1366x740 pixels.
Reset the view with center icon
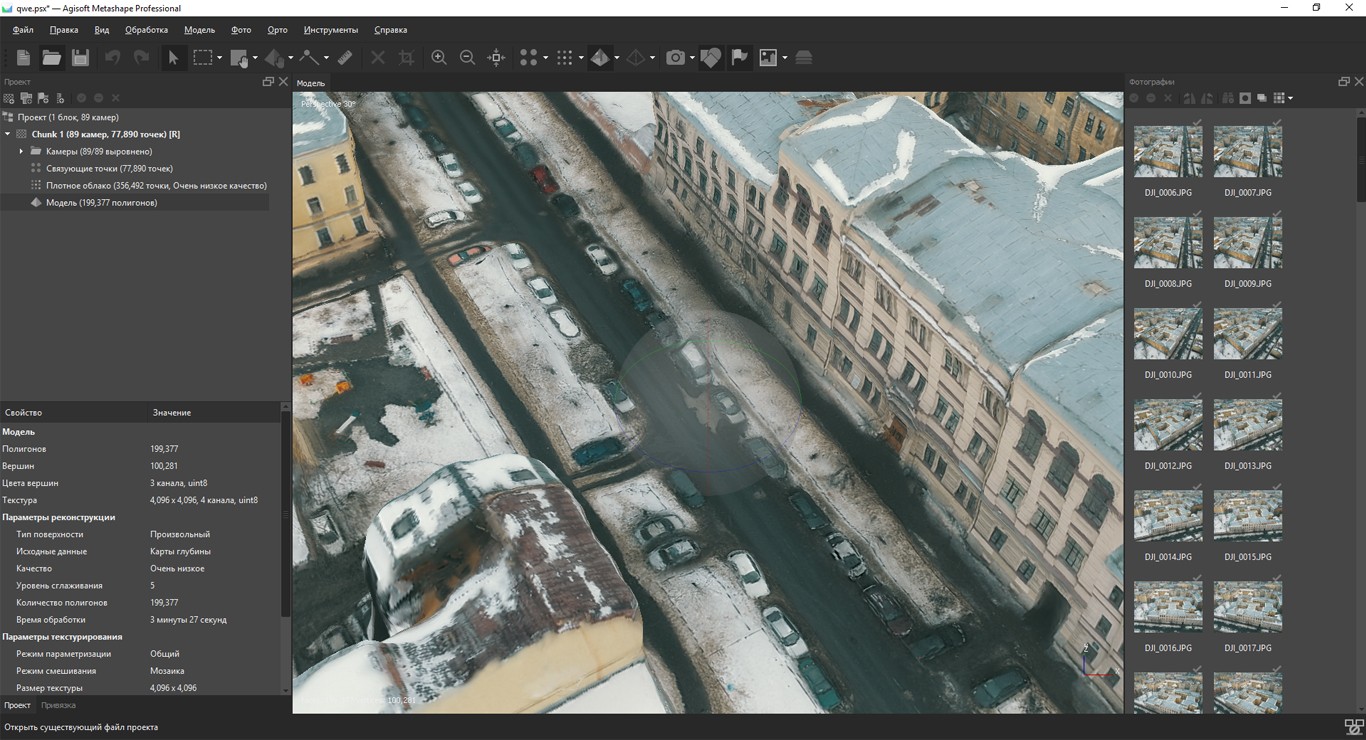coord(496,58)
